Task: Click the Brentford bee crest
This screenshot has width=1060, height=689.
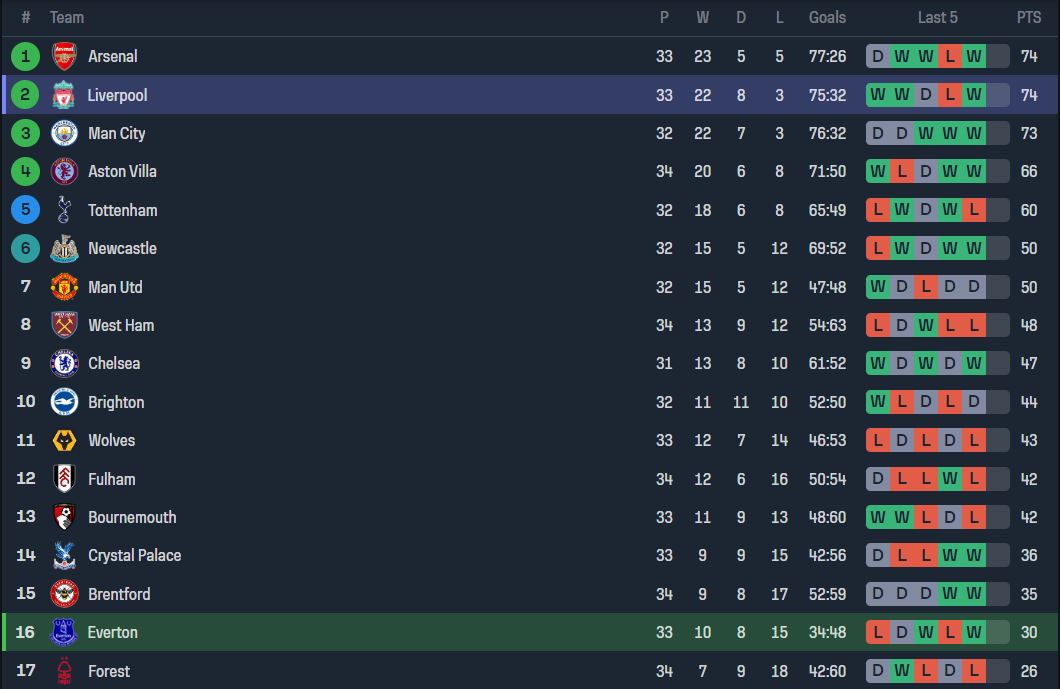Action: (64, 594)
